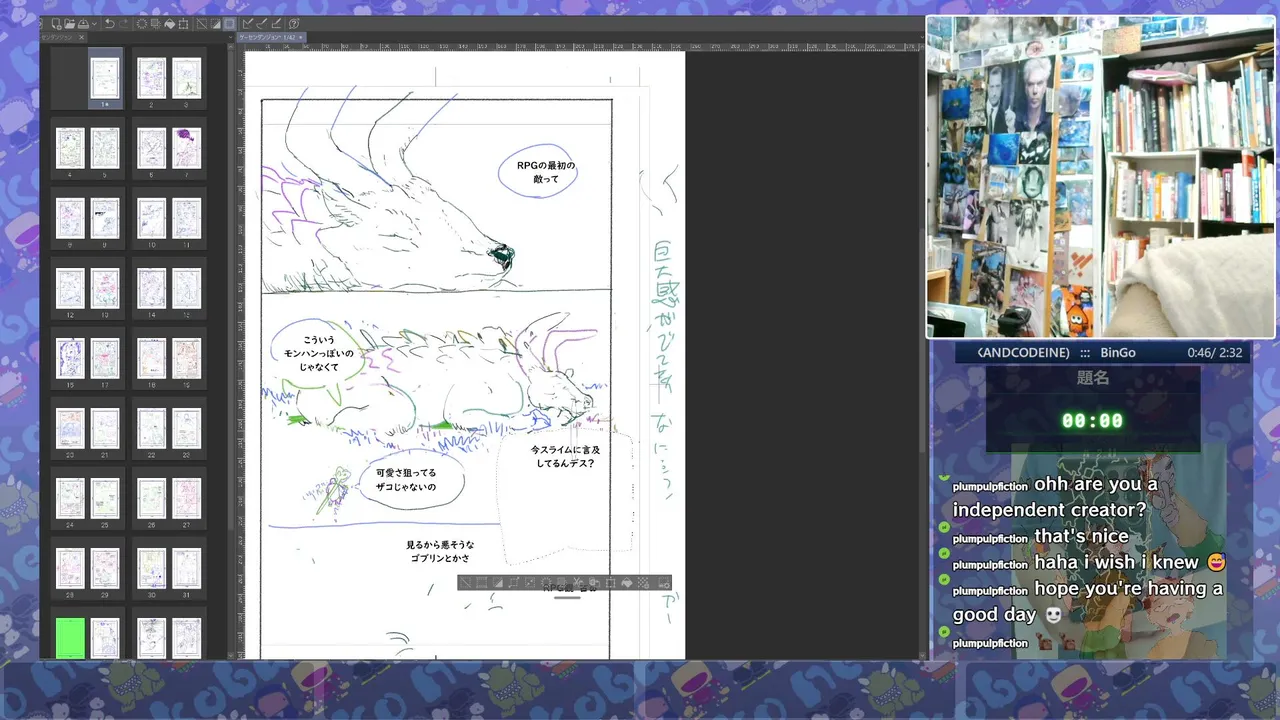Click the '見るから悪そうなゴブリンとかさ' text
This screenshot has height=720, width=1280.
[x=438, y=551]
